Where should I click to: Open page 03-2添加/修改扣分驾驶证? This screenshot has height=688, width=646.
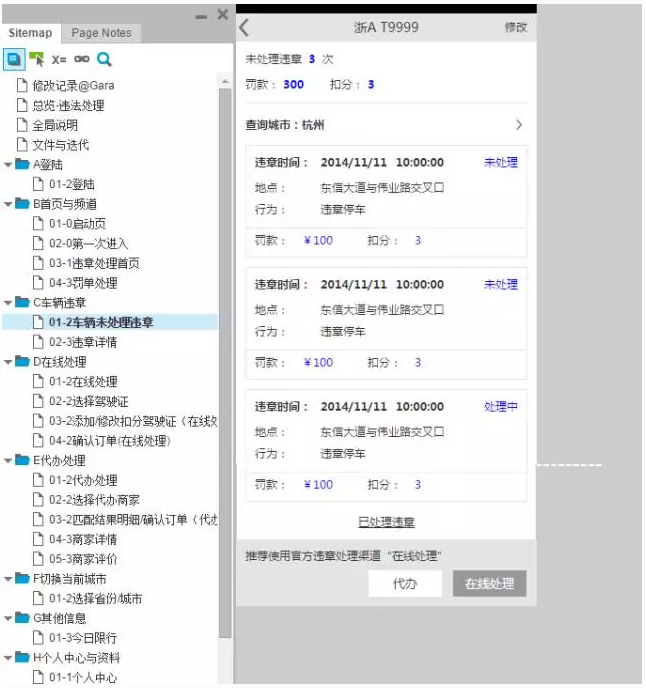click(133, 421)
